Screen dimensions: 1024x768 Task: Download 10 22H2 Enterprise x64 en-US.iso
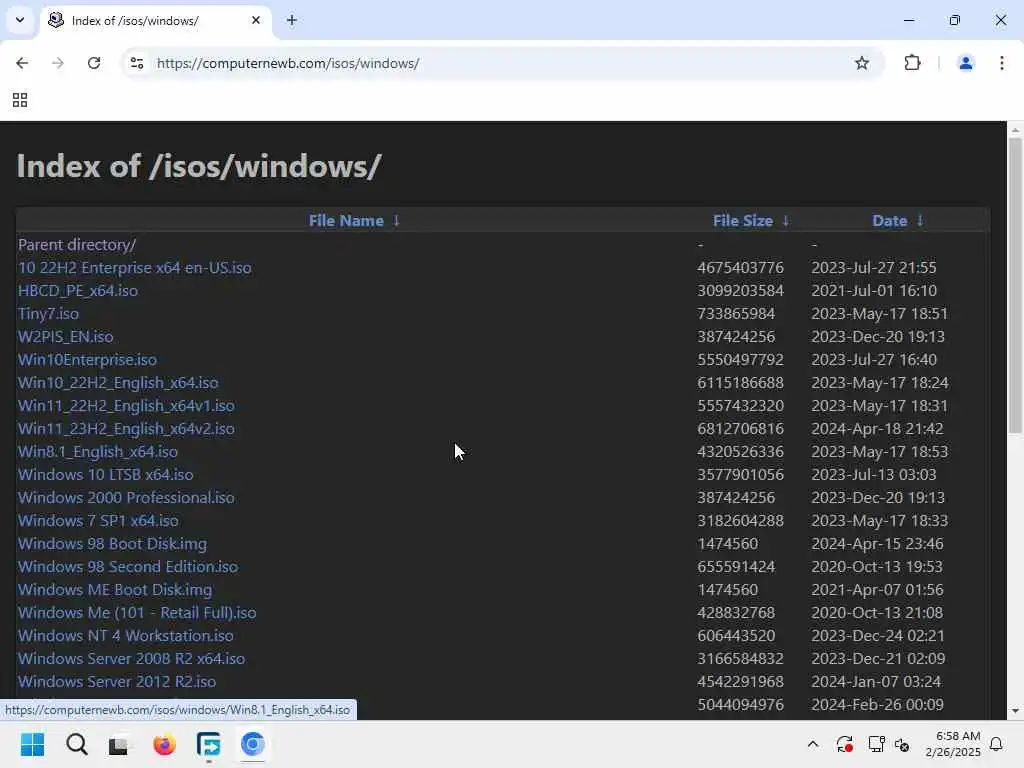(135, 268)
